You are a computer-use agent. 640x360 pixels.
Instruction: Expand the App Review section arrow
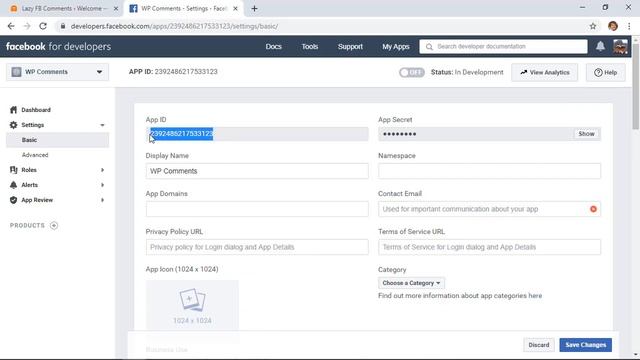click(x=102, y=200)
